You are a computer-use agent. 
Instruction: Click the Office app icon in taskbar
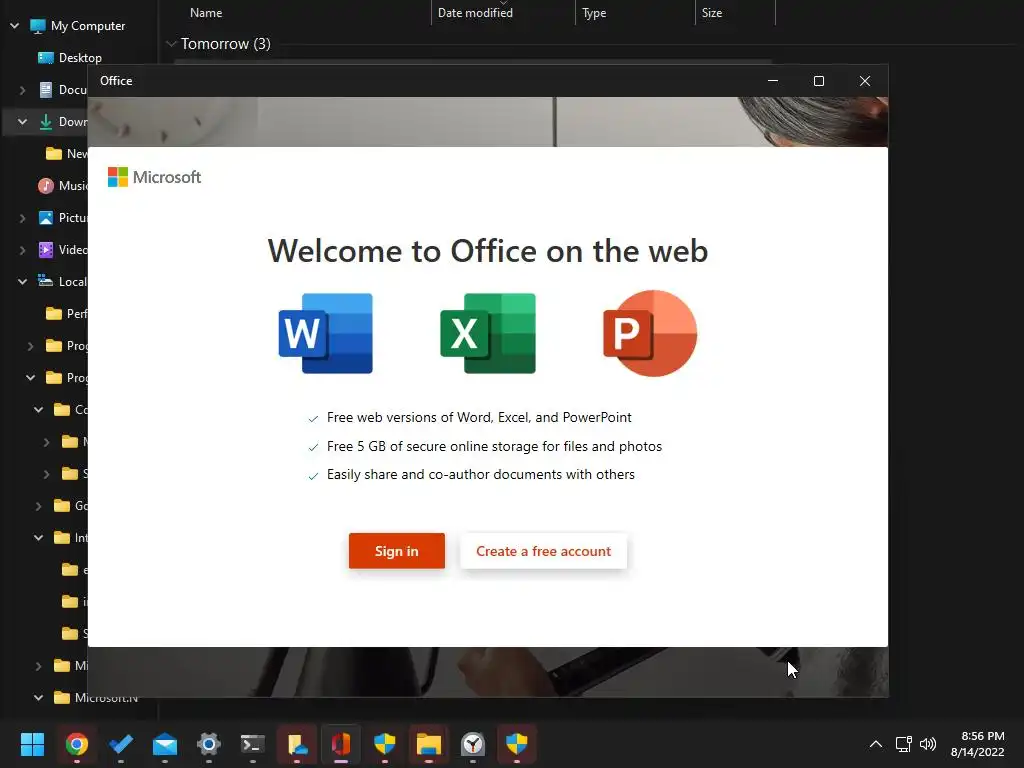point(341,744)
